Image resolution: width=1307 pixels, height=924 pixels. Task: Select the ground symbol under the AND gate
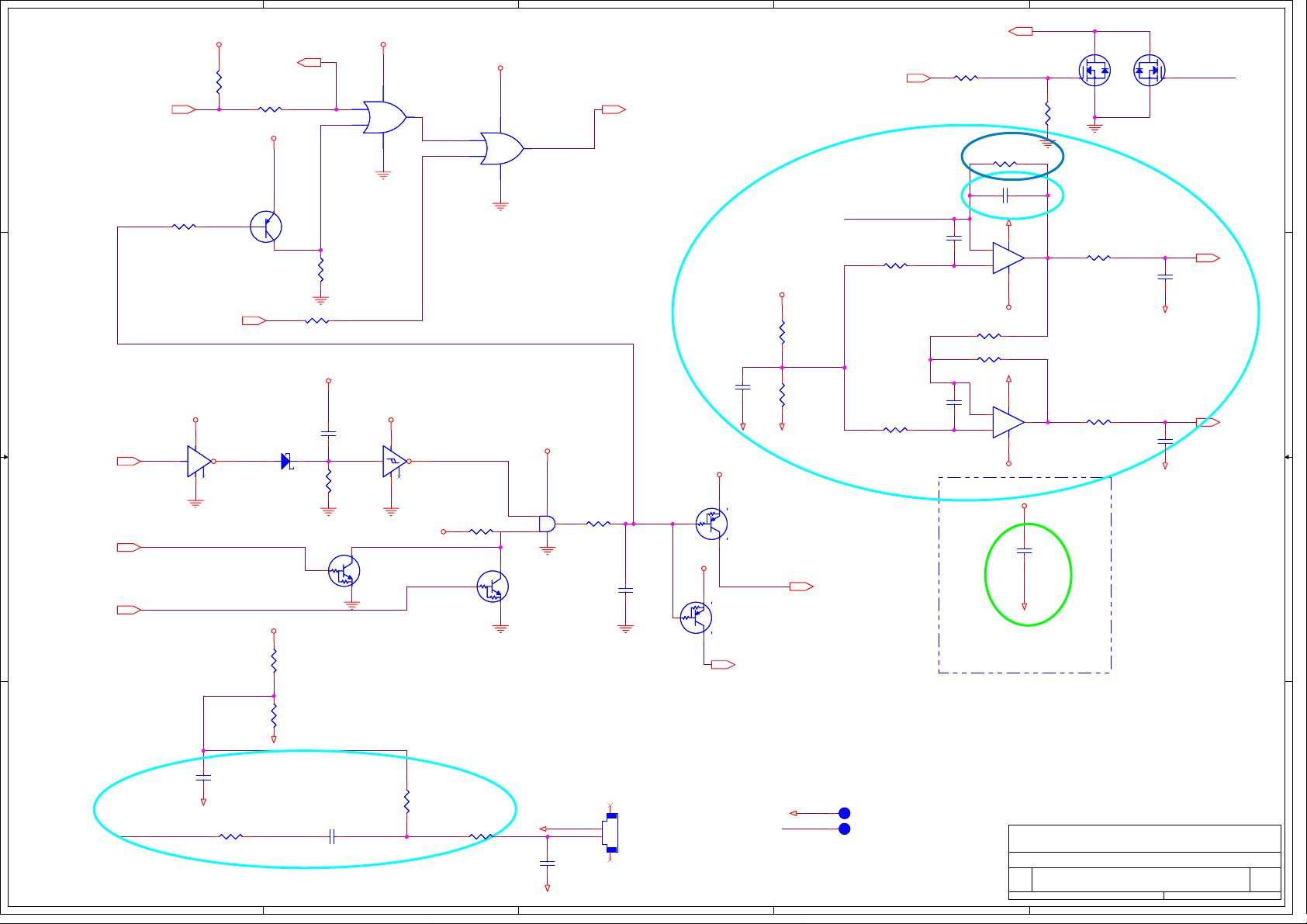[548, 551]
